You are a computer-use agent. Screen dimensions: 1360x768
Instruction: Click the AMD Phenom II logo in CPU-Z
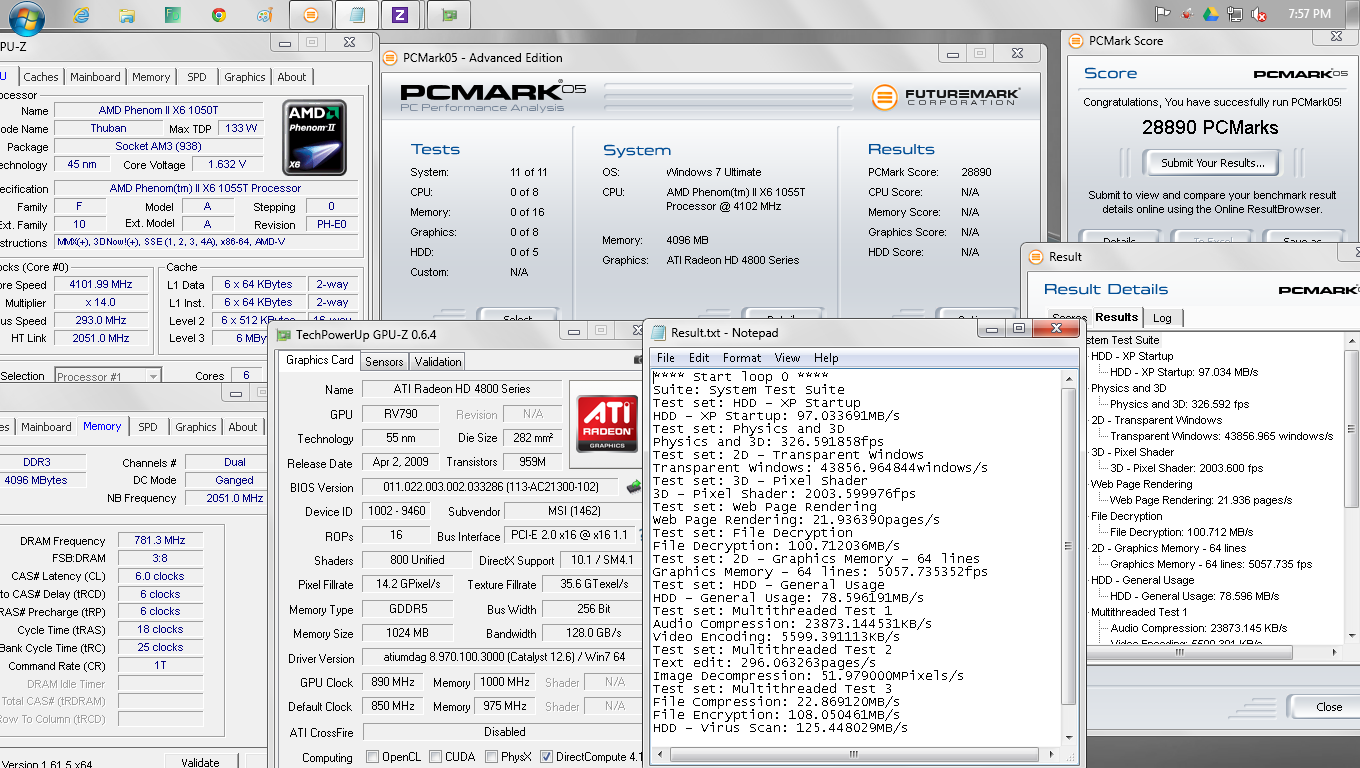pos(315,137)
